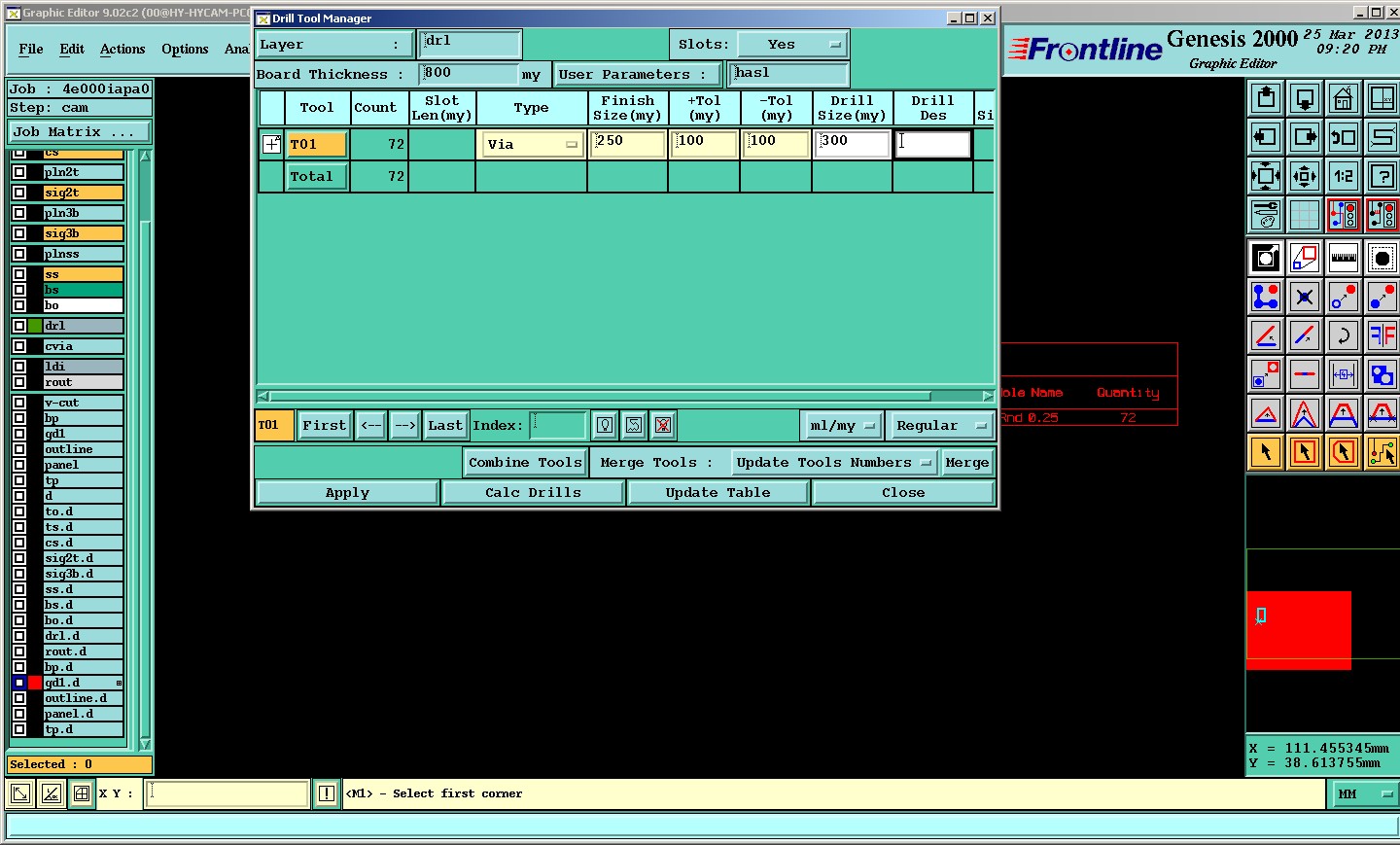Toggle the checkbox for layer tp.d

click(x=19, y=729)
